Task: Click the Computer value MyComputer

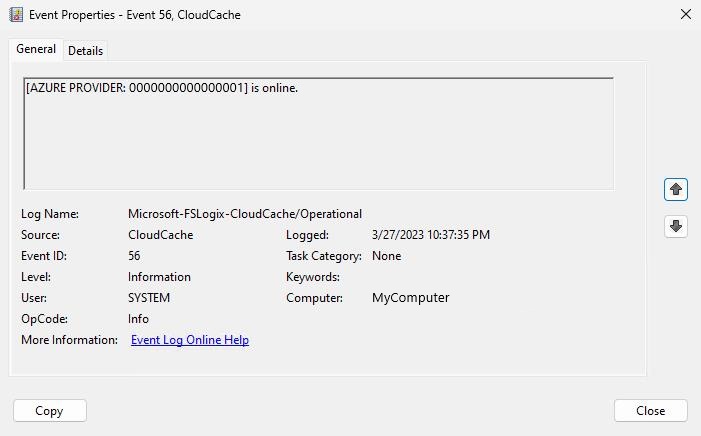Action: point(410,298)
